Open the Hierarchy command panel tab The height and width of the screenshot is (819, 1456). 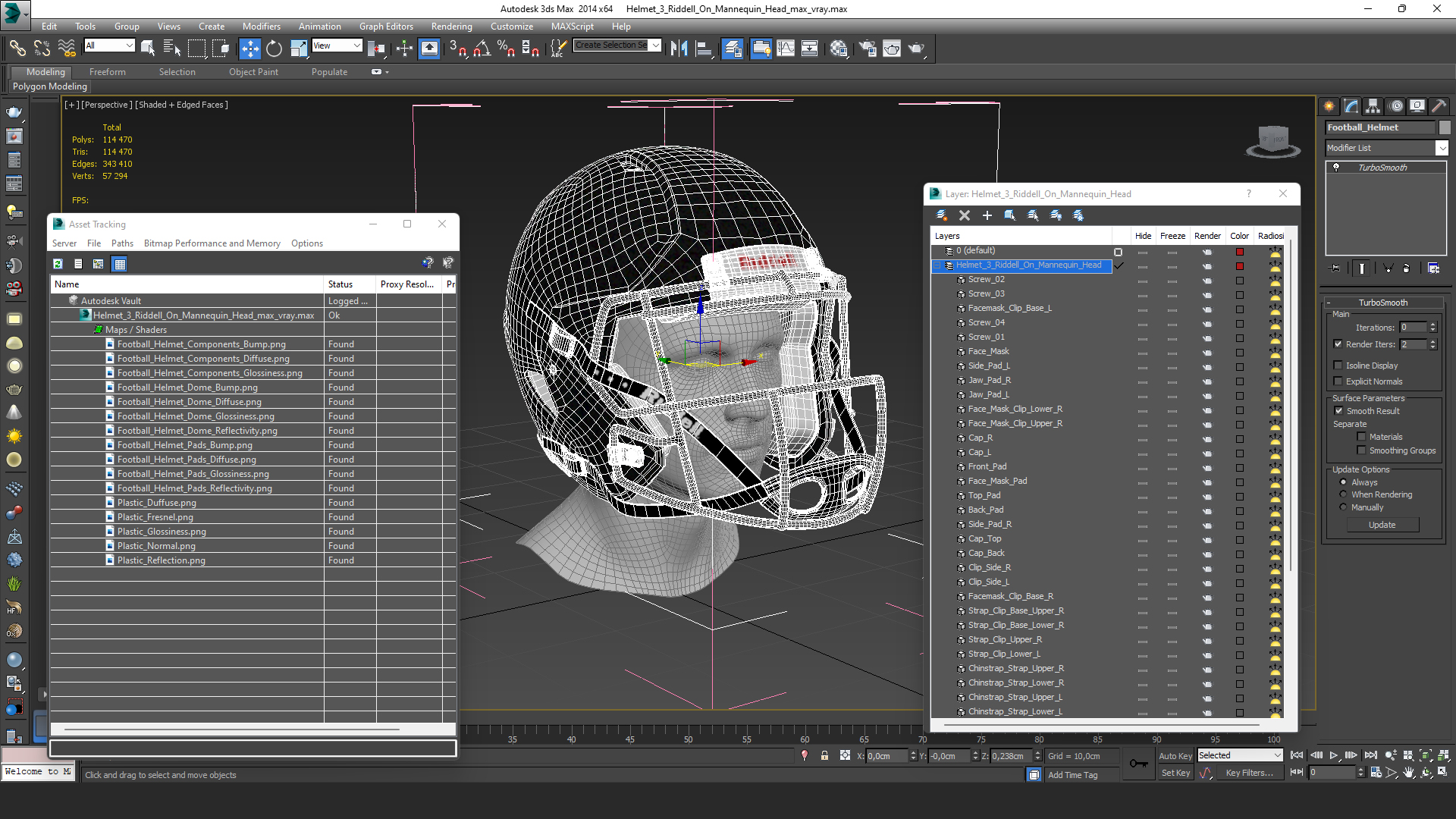(x=1373, y=106)
